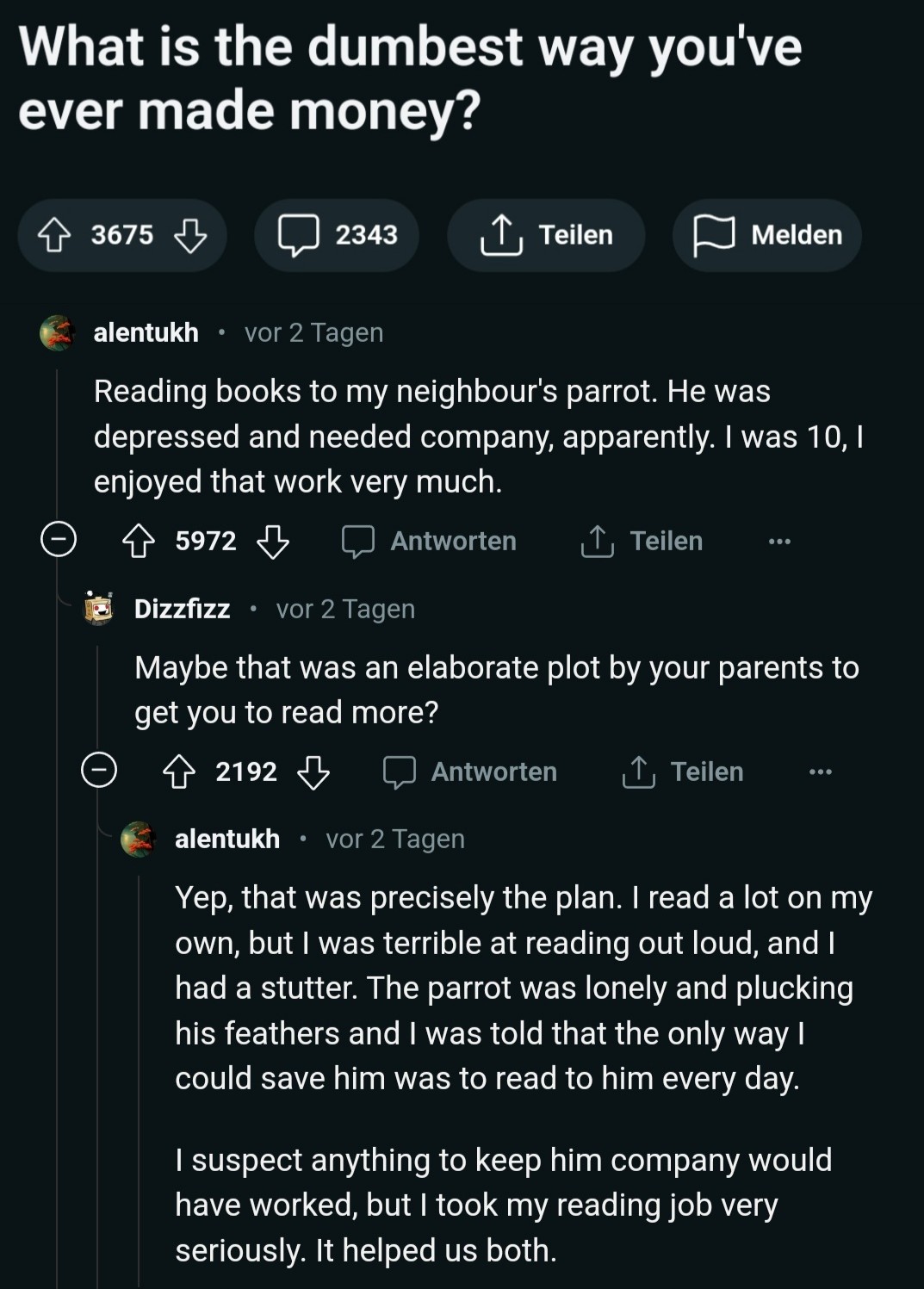Open the post's 2343 comments
The width and height of the screenshot is (924, 1289).
pyautogui.click(x=337, y=235)
